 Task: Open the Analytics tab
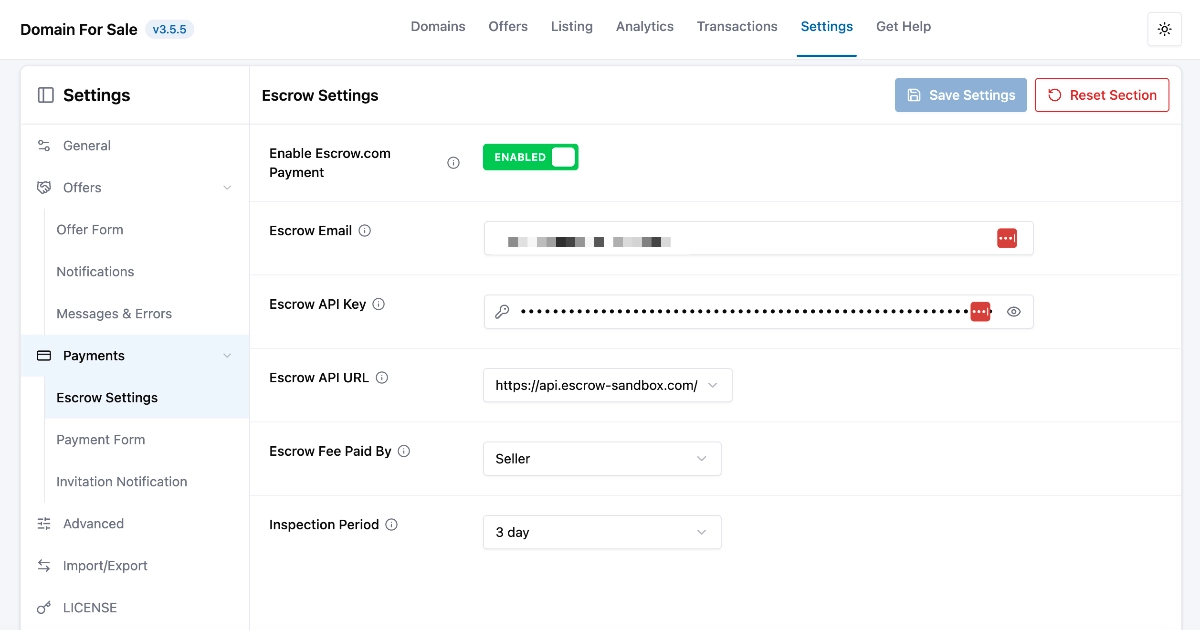[x=645, y=27]
